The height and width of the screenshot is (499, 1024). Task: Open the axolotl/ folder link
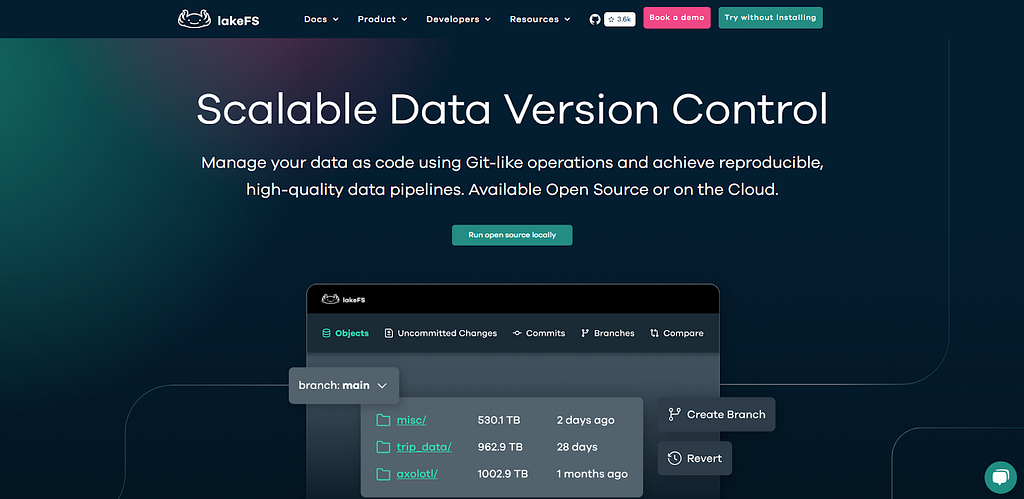coord(417,474)
